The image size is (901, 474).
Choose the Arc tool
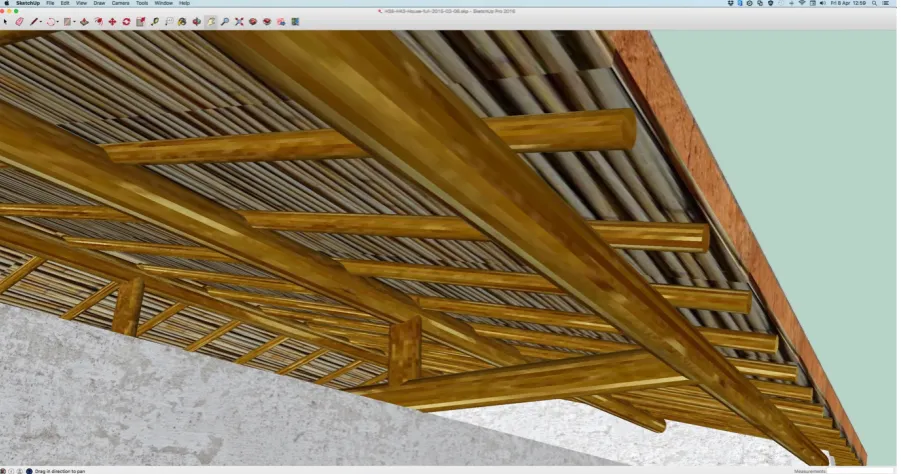click(51, 22)
